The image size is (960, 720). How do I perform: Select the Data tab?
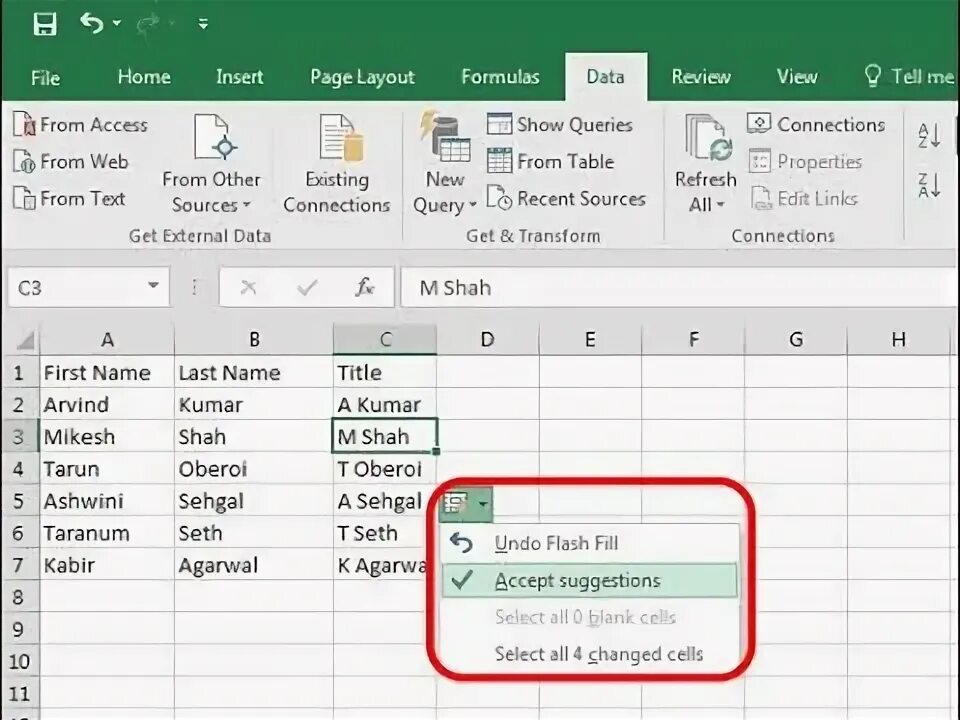[x=606, y=77]
